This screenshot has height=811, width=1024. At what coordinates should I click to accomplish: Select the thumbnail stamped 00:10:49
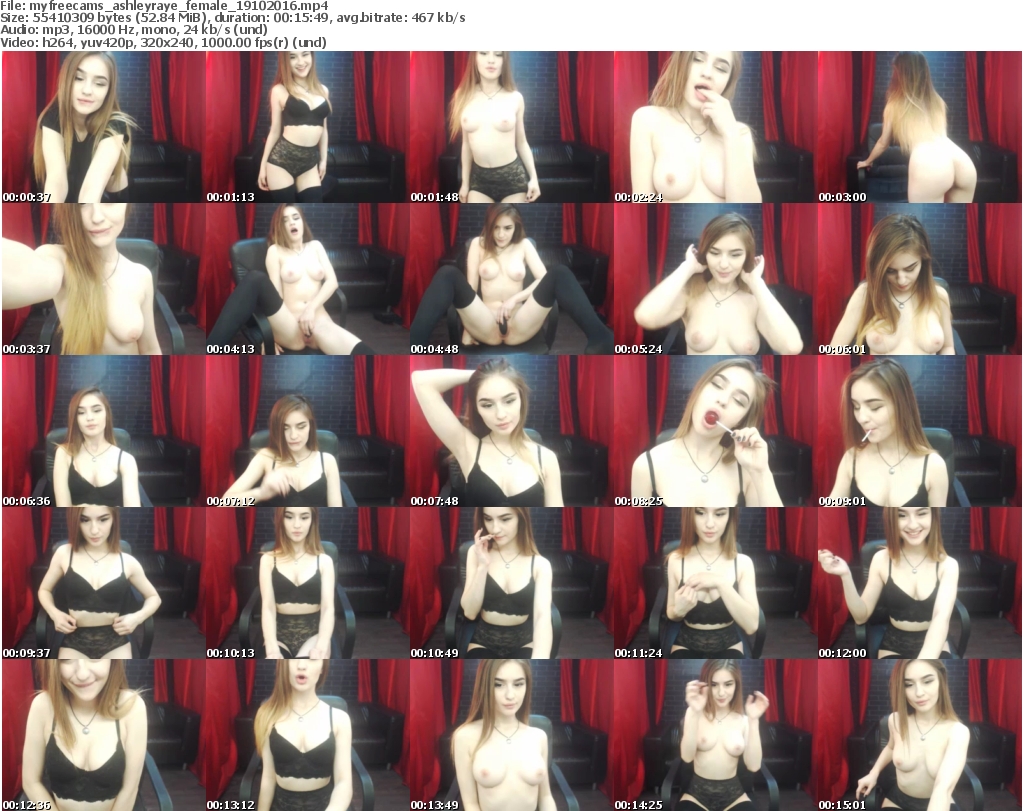pos(511,583)
